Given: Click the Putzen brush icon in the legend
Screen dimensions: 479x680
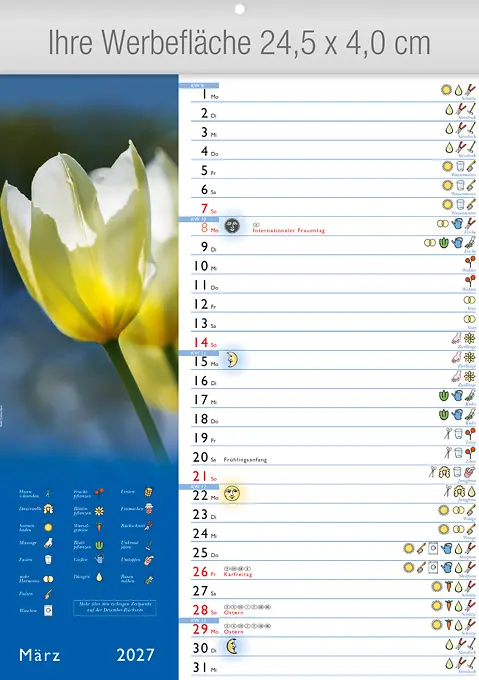Looking at the screenshot, I should [48, 594].
